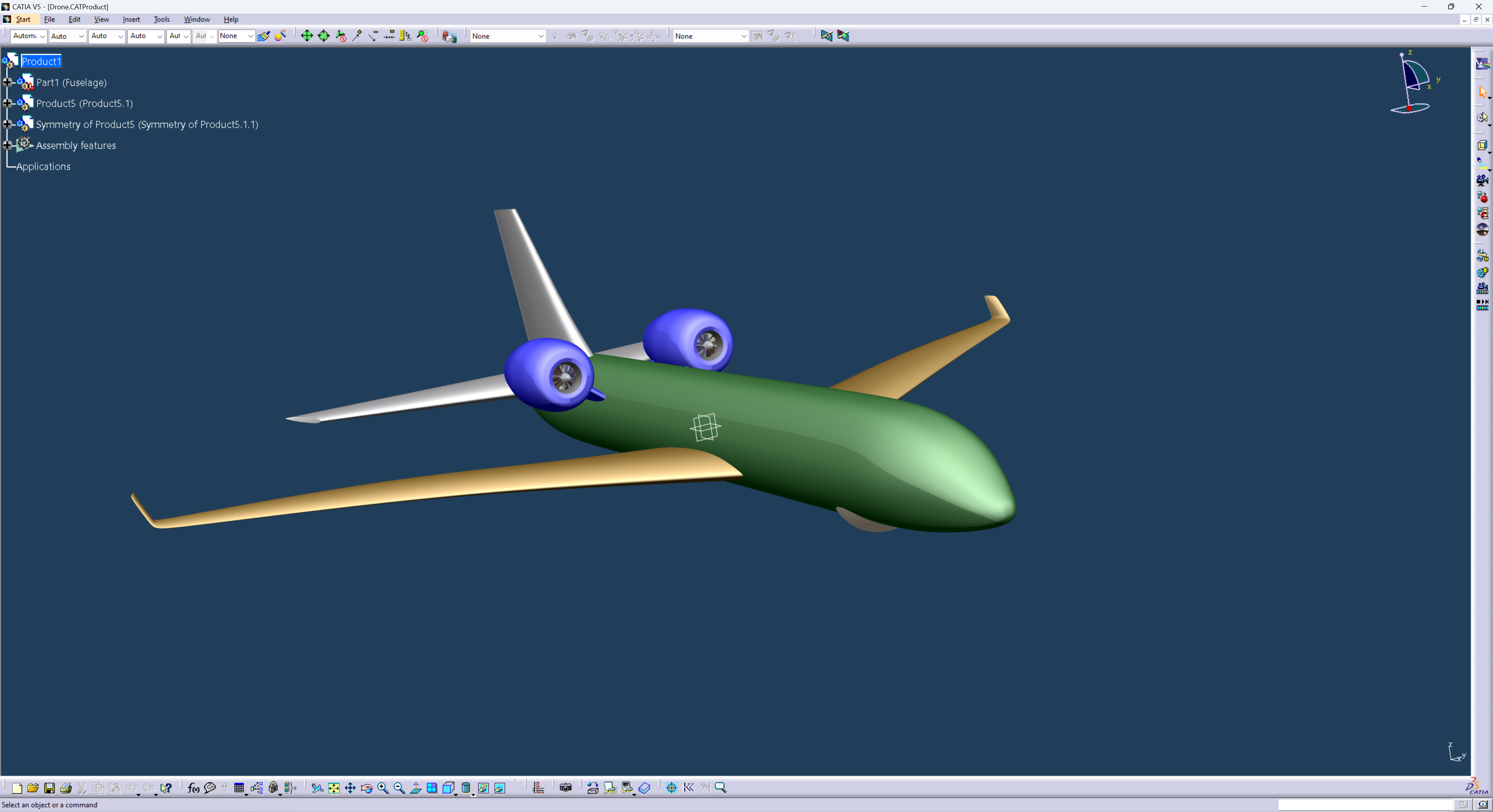This screenshot has width=1493, height=812.
Task: Click the Fit All In icon
Action: tap(334, 788)
